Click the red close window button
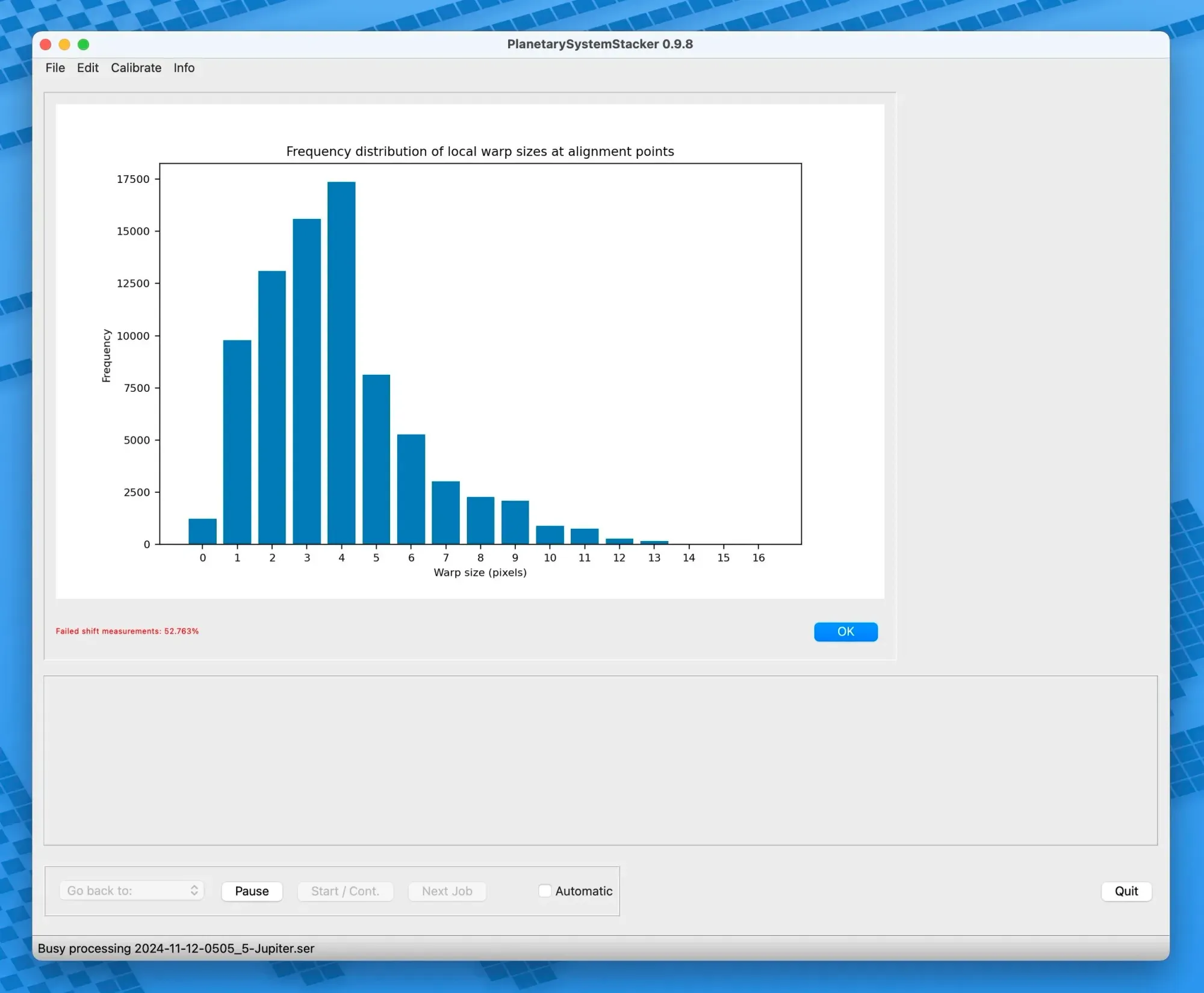 (45, 45)
